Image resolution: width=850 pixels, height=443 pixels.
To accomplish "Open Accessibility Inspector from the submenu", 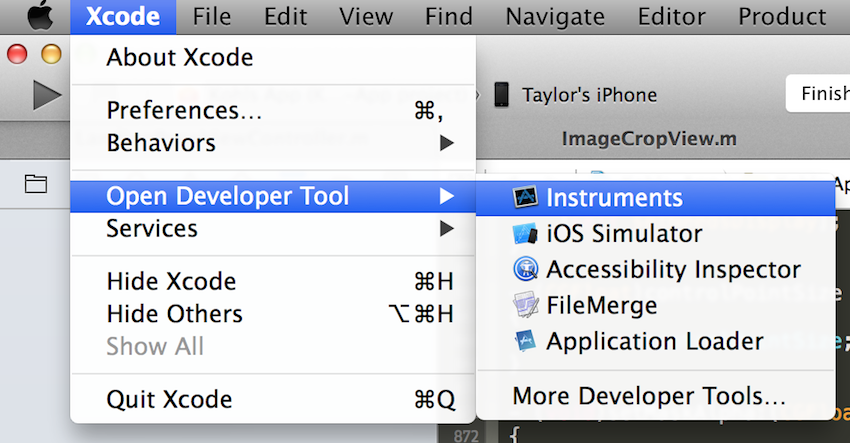I will pos(655,269).
